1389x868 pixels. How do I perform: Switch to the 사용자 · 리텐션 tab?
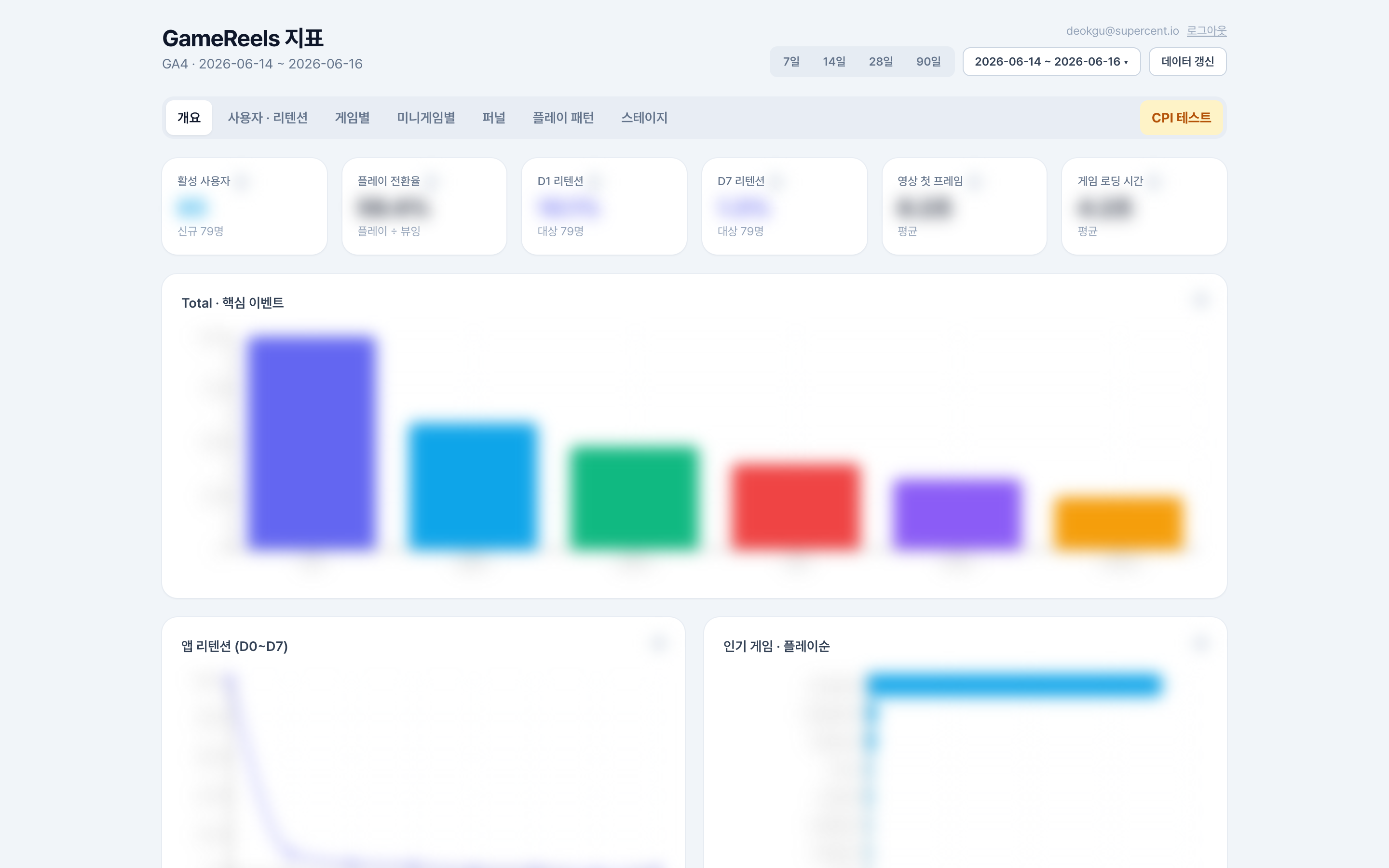click(x=268, y=118)
